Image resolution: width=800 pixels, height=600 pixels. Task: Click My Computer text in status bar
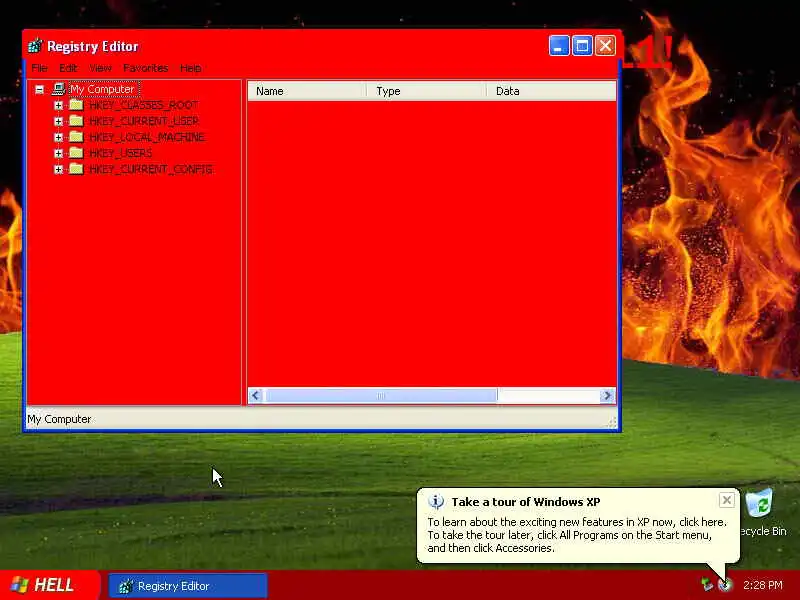pos(59,419)
